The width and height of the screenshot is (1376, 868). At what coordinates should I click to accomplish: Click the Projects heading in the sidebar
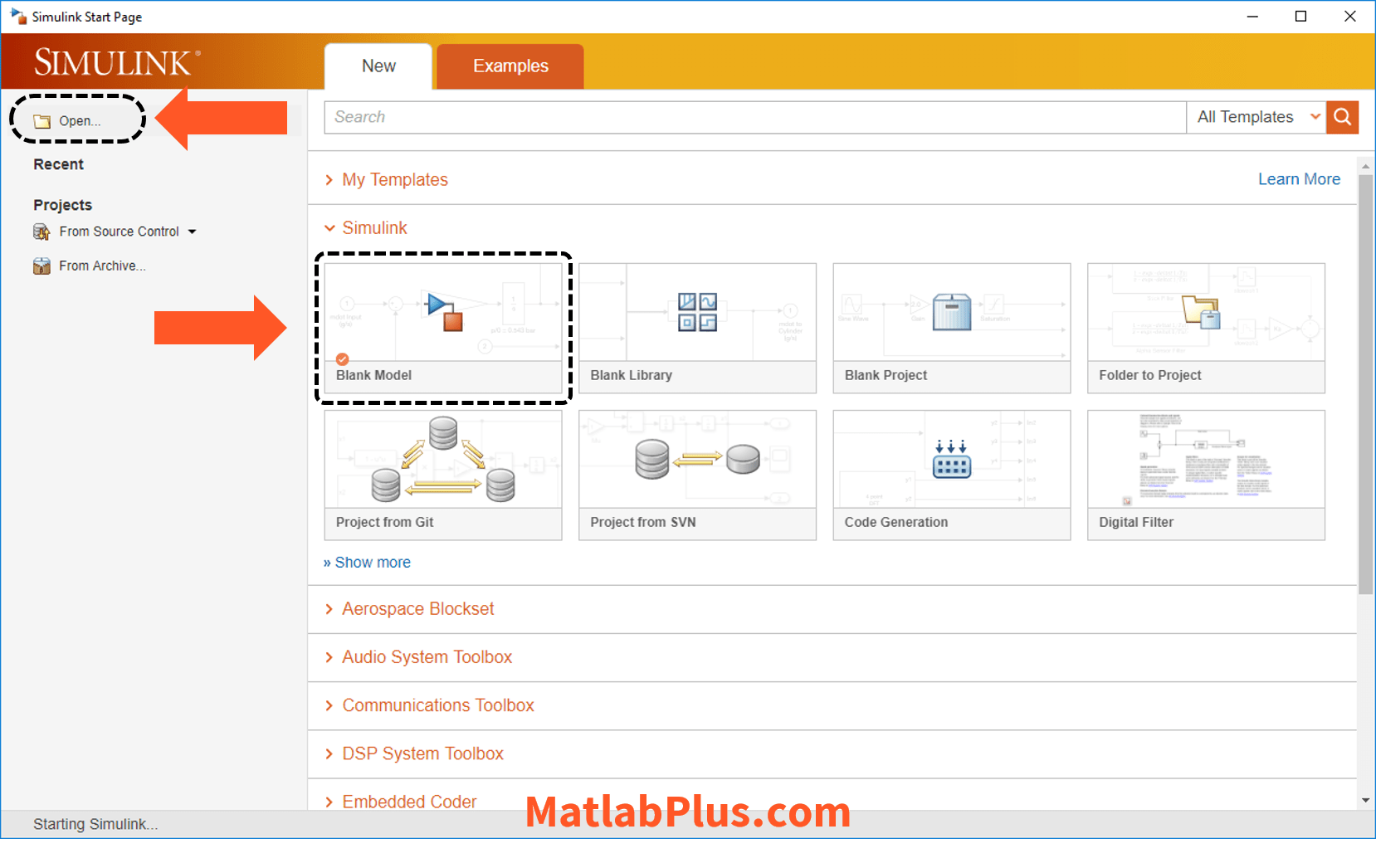pyautogui.click(x=62, y=205)
